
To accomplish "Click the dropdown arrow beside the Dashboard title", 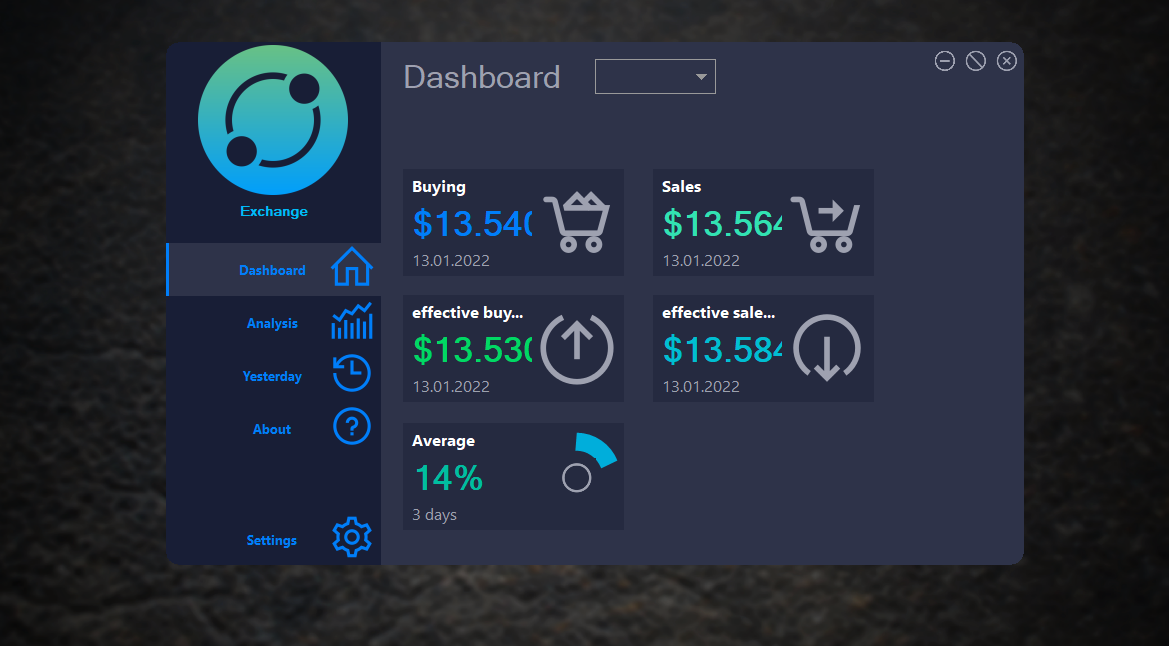I will [702, 76].
